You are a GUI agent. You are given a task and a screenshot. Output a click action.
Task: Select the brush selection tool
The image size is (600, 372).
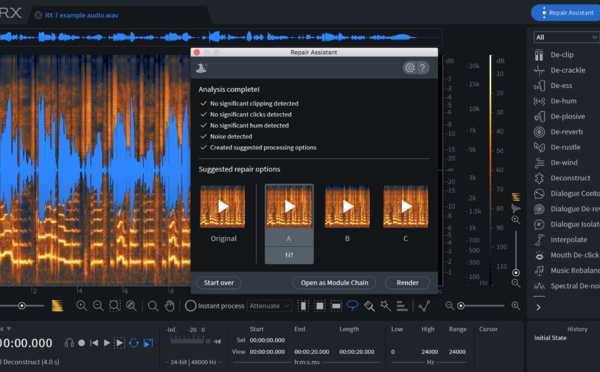pyautogui.click(x=369, y=305)
